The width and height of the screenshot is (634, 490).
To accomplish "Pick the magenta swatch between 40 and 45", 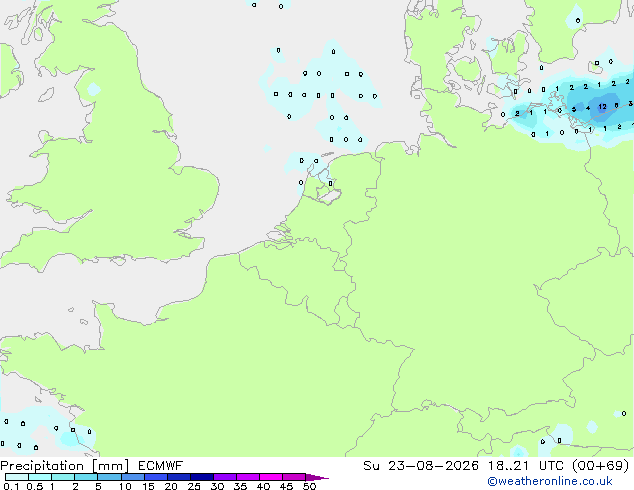I will (x=271, y=477).
